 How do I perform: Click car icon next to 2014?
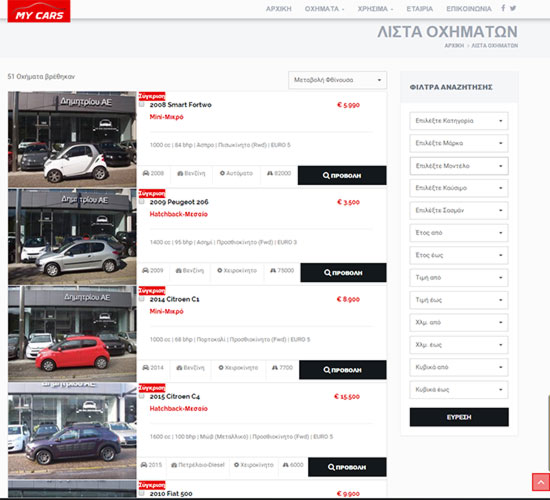tap(146, 368)
